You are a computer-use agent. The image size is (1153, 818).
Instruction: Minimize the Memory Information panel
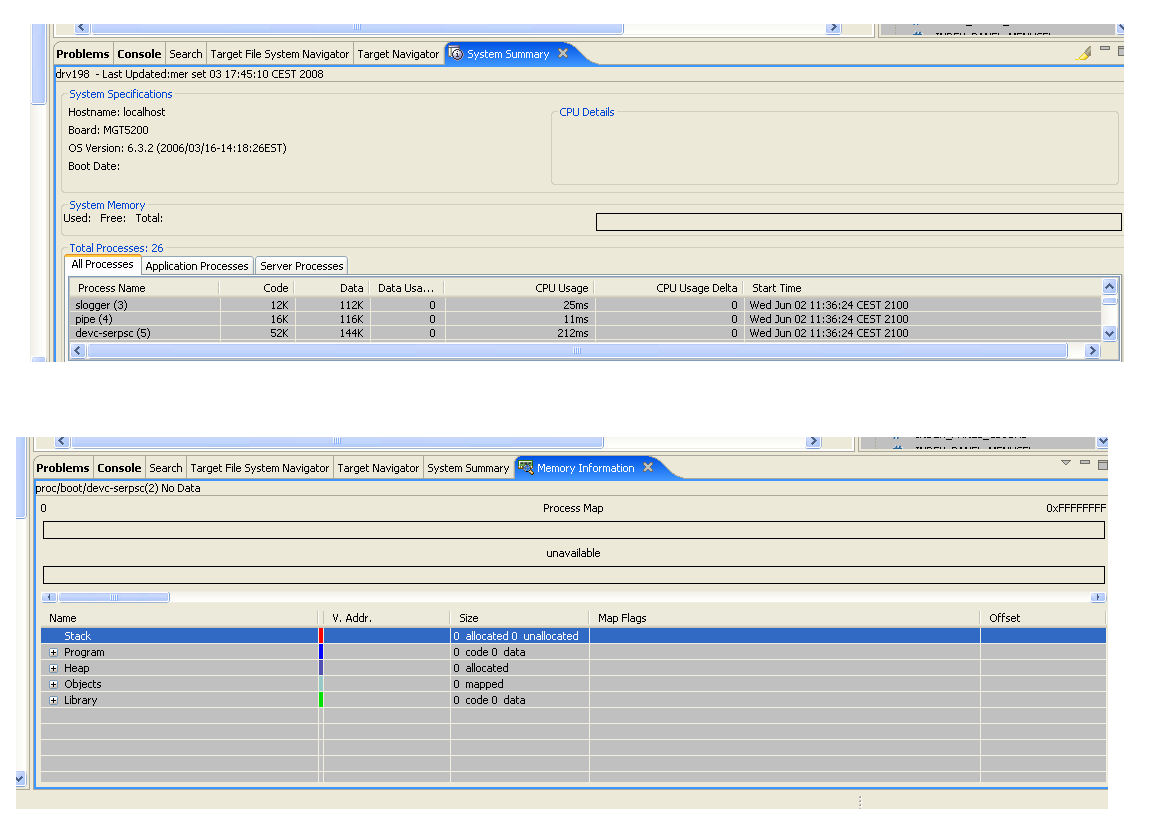point(1084,463)
